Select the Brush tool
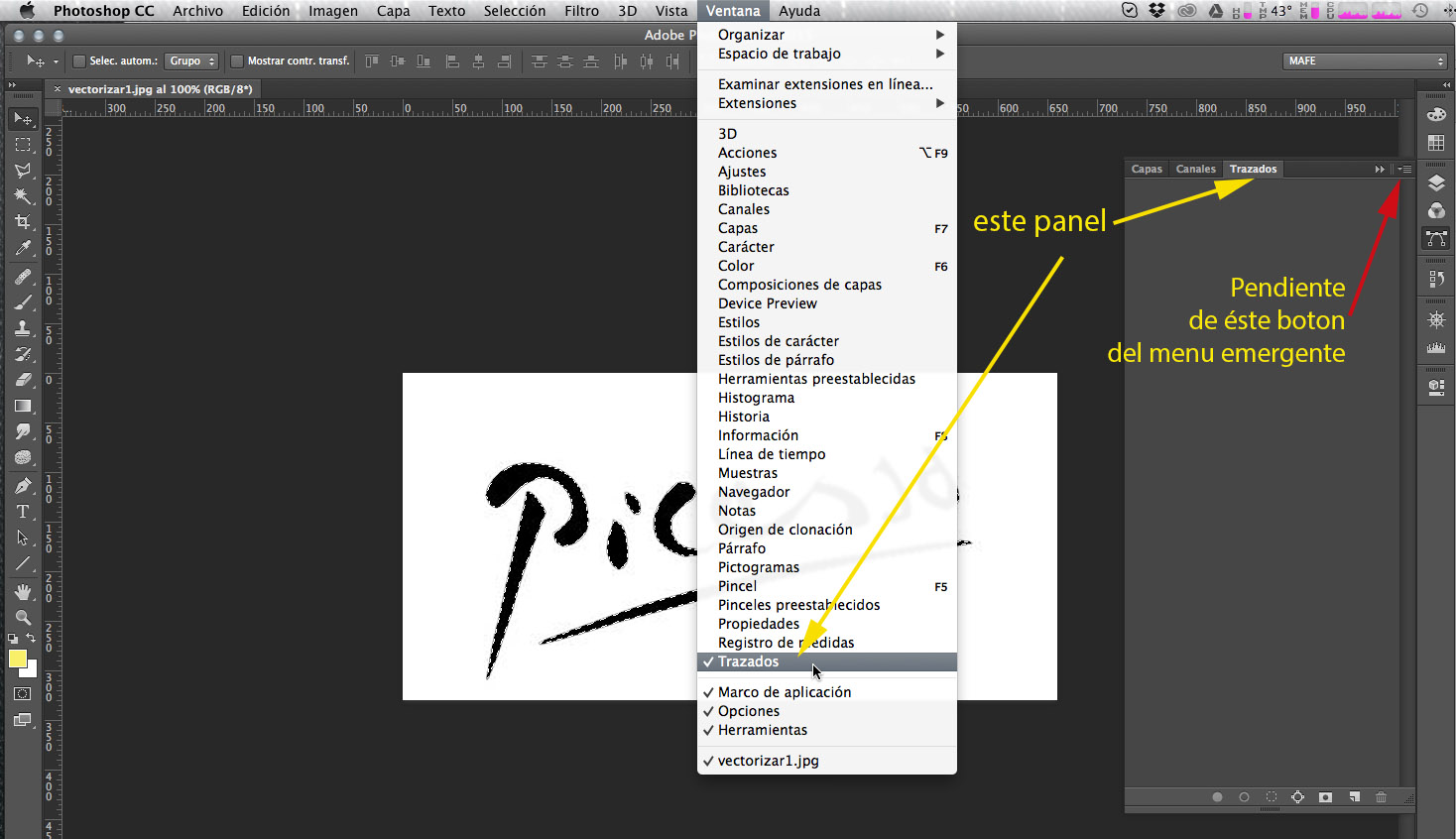Screen dimensions: 1456x839 [x=23, y=302]
